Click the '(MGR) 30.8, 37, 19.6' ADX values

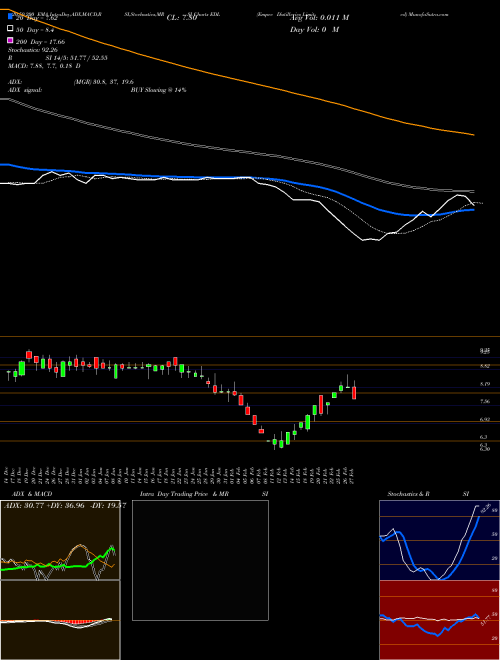click(x=104, y=82)
